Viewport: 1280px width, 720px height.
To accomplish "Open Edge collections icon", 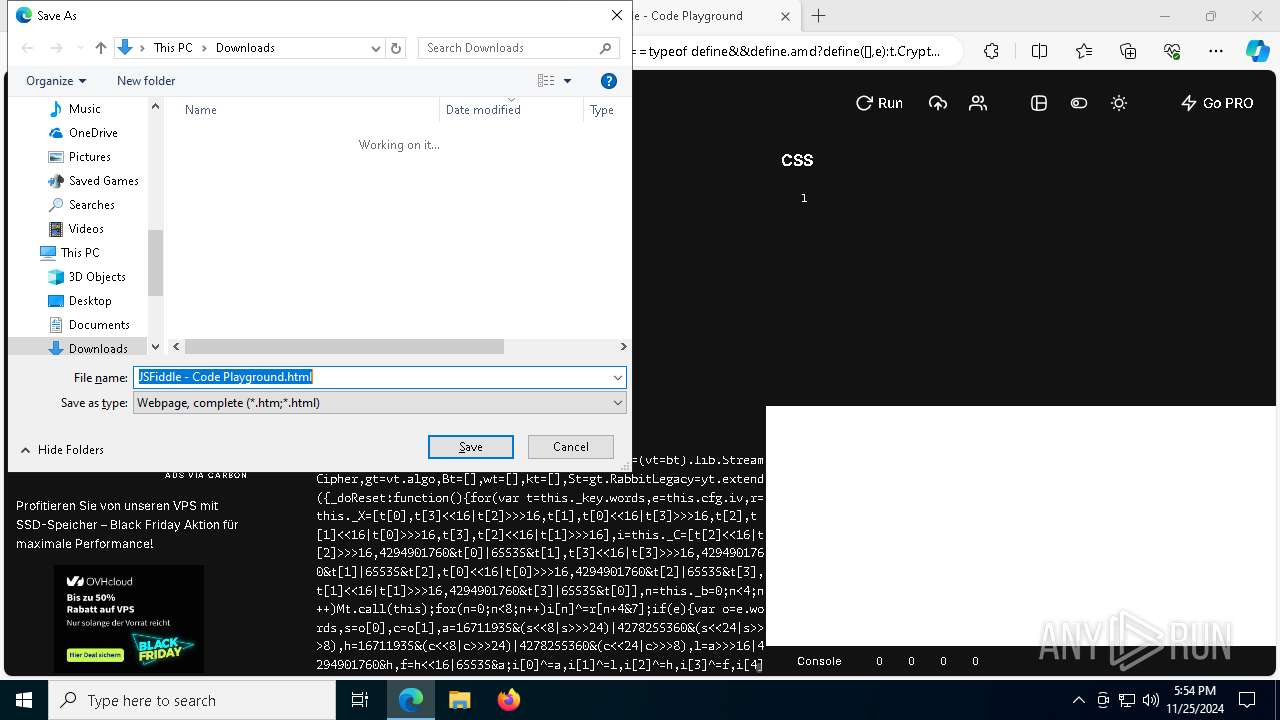I will tap(1128, 51).
